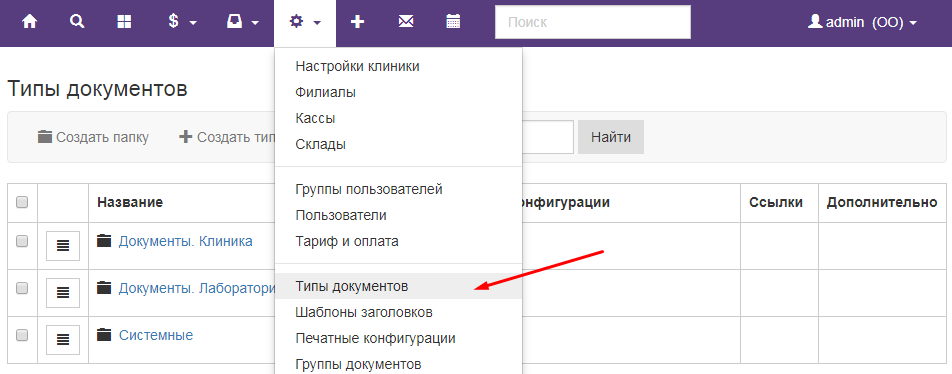The image size is (952, 374).
Task: Open the inbox tray dropdown
Action: click(x=242, y=22)
